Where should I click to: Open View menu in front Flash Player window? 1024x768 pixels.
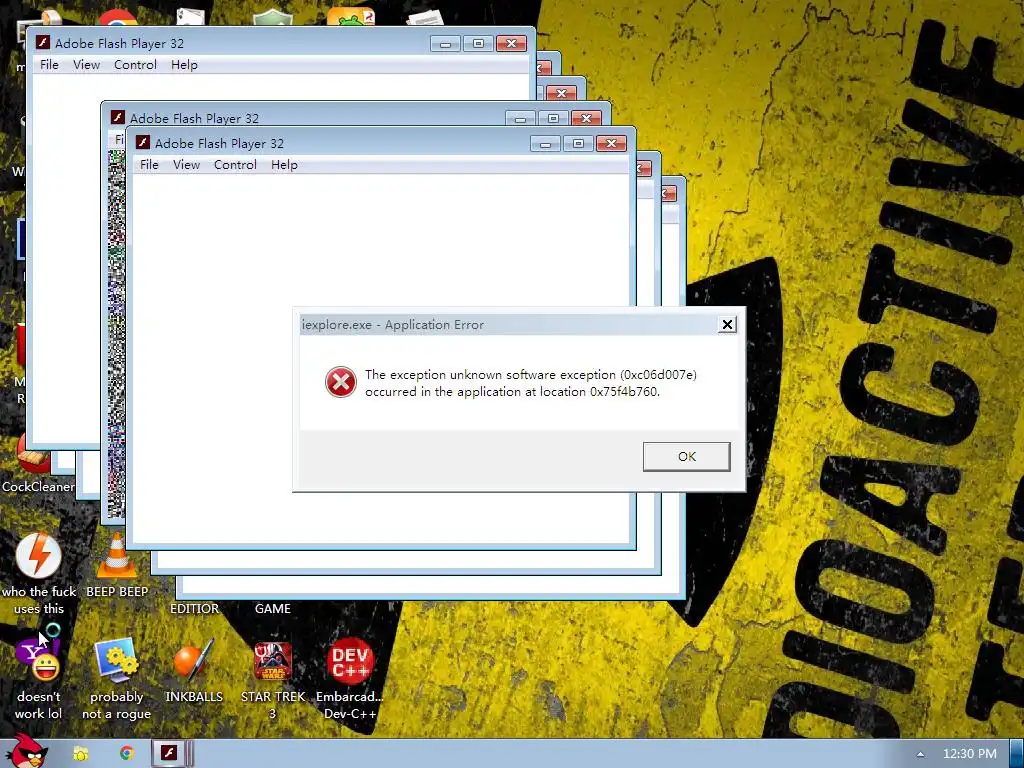coord(186,165)
